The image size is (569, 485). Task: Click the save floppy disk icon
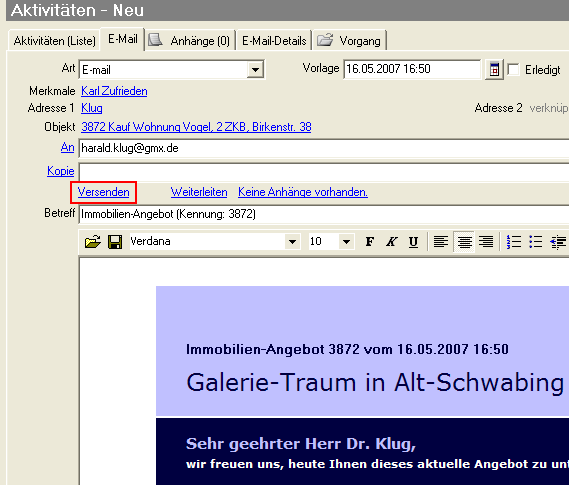[115, 242]
